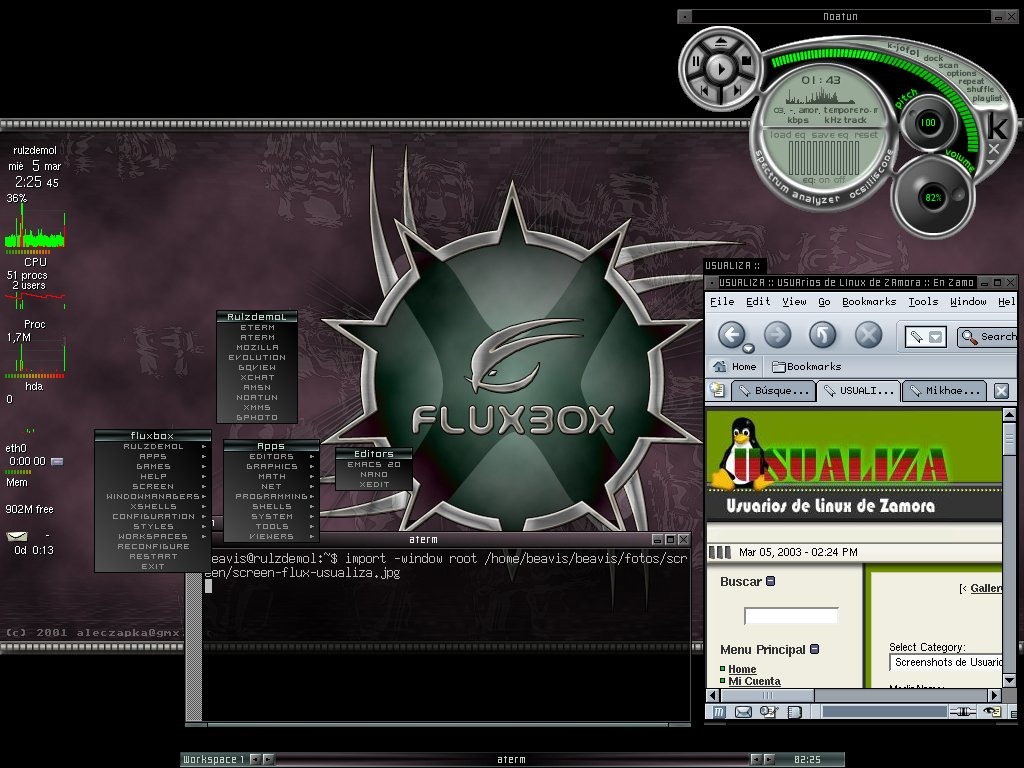Open Noatun options
The height and width of the screenshot is (768, 1024).
[961, 73]
